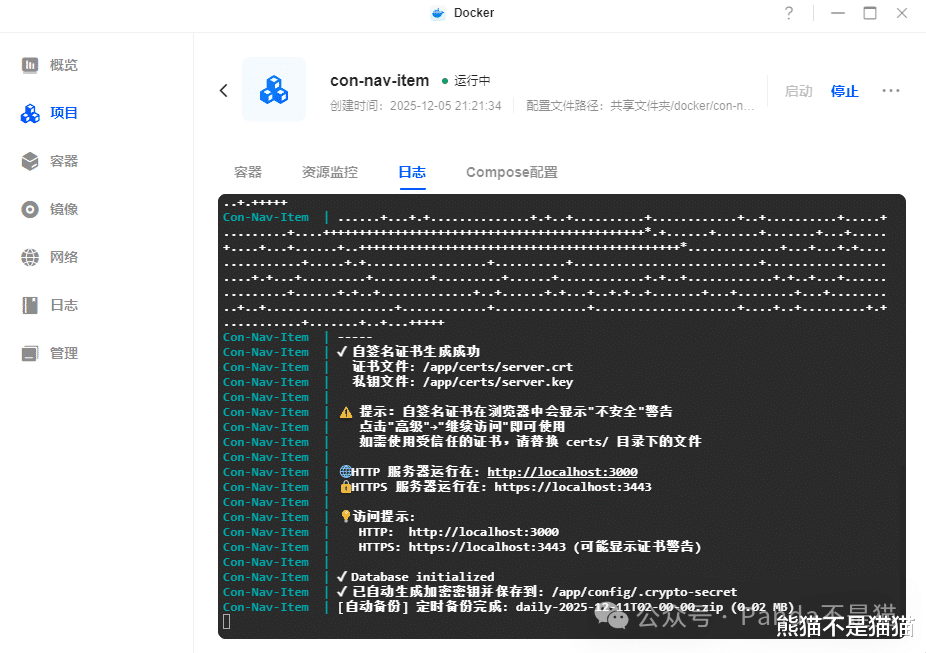Open the http://localhost:3000 link in log
926x653 pixels.
point(562,472)
